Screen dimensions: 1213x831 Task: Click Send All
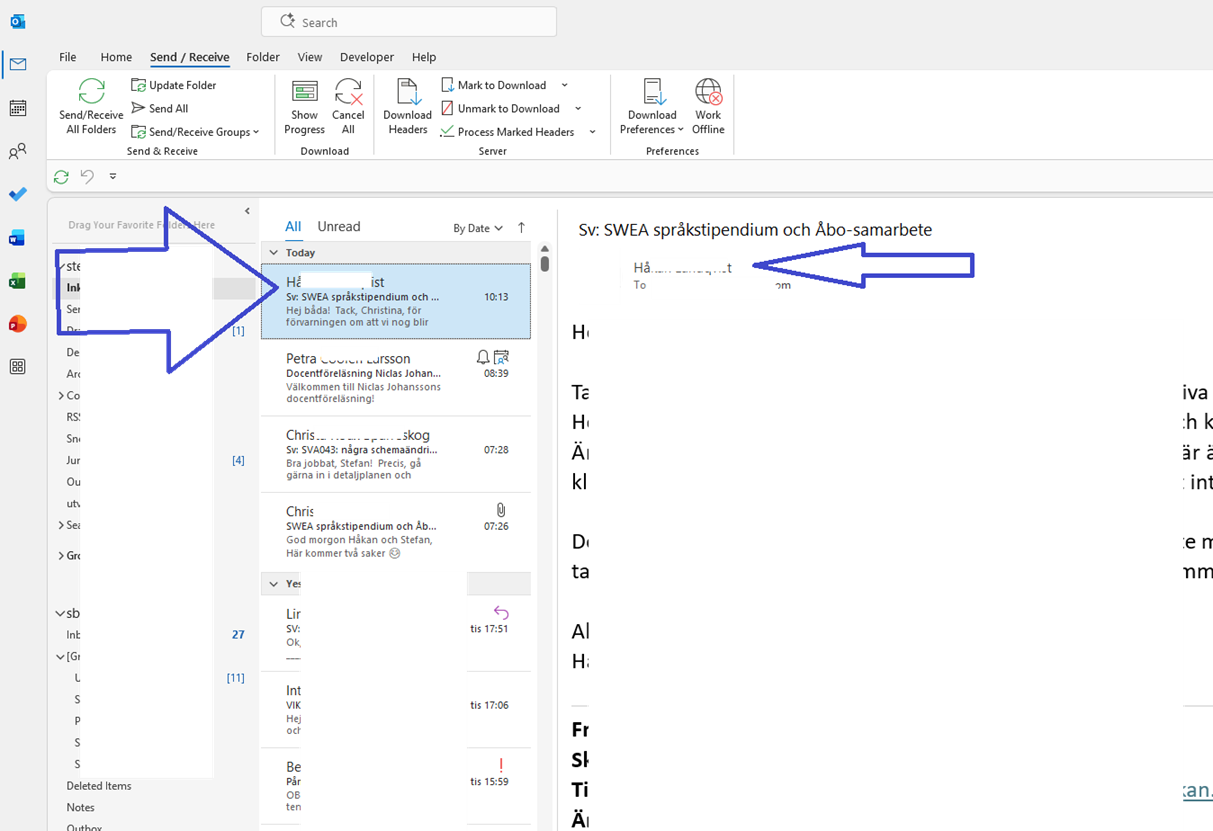pos(160,108)
